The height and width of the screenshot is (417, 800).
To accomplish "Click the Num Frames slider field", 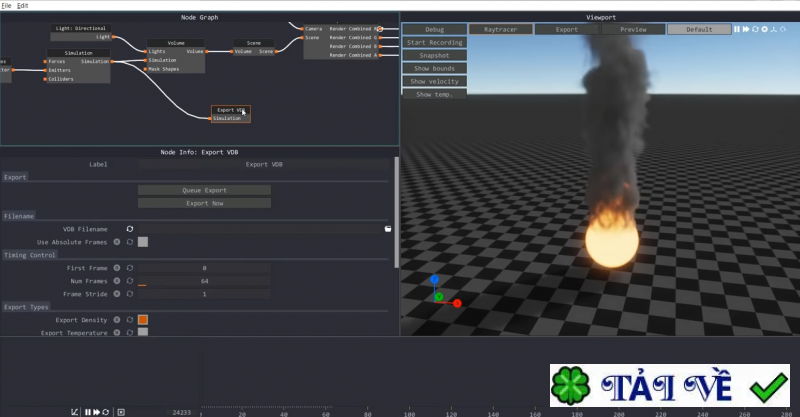I will pyautogui.click(x=204, y=281).
